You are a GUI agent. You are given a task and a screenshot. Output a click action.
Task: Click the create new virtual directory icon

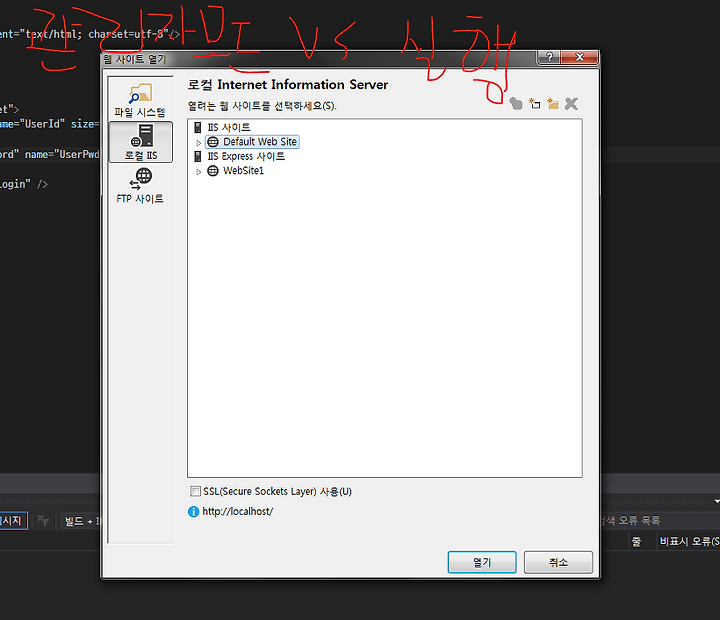pyautogui.click(x=553, y=104)
